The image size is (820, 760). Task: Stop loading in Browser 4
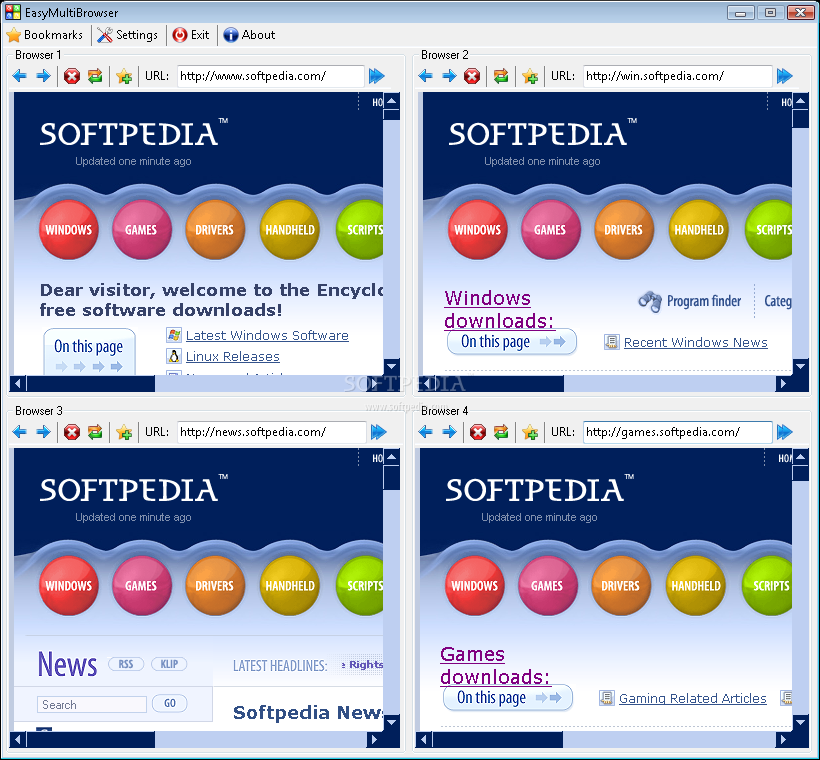(477, 433)
